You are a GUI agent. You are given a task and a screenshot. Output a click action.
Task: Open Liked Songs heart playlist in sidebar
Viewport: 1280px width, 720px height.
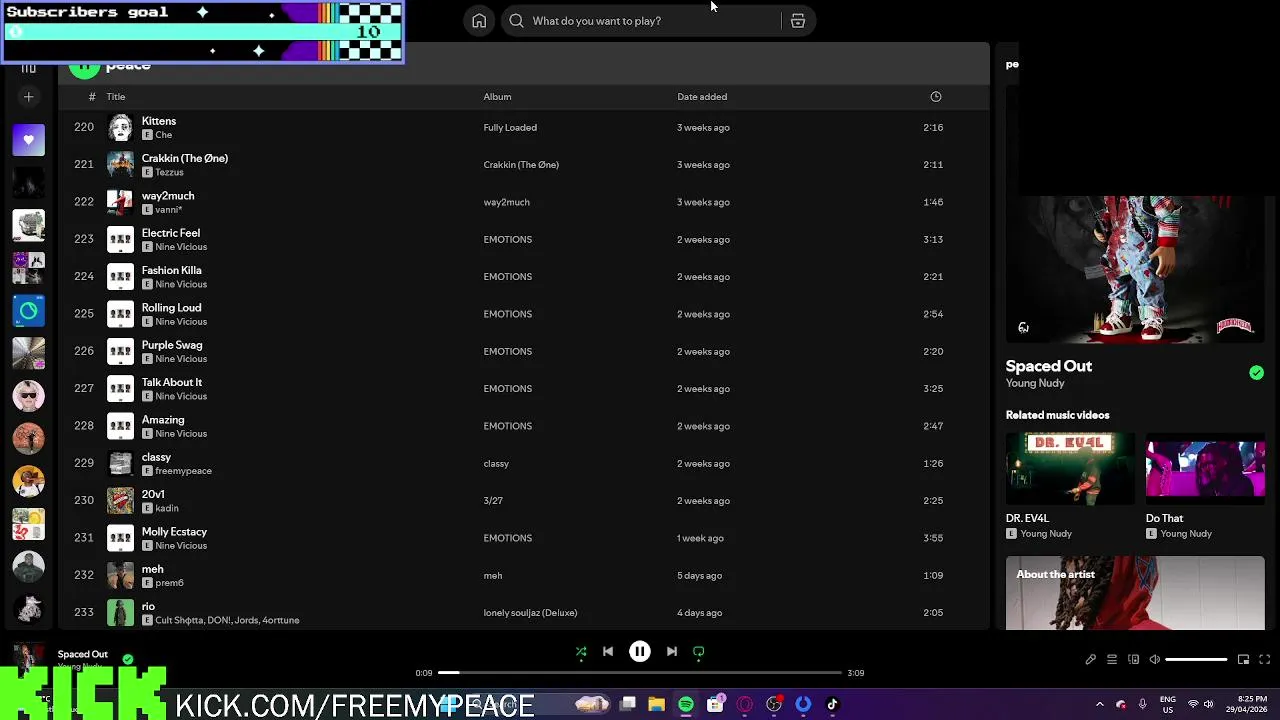click(x=29, y=140)
